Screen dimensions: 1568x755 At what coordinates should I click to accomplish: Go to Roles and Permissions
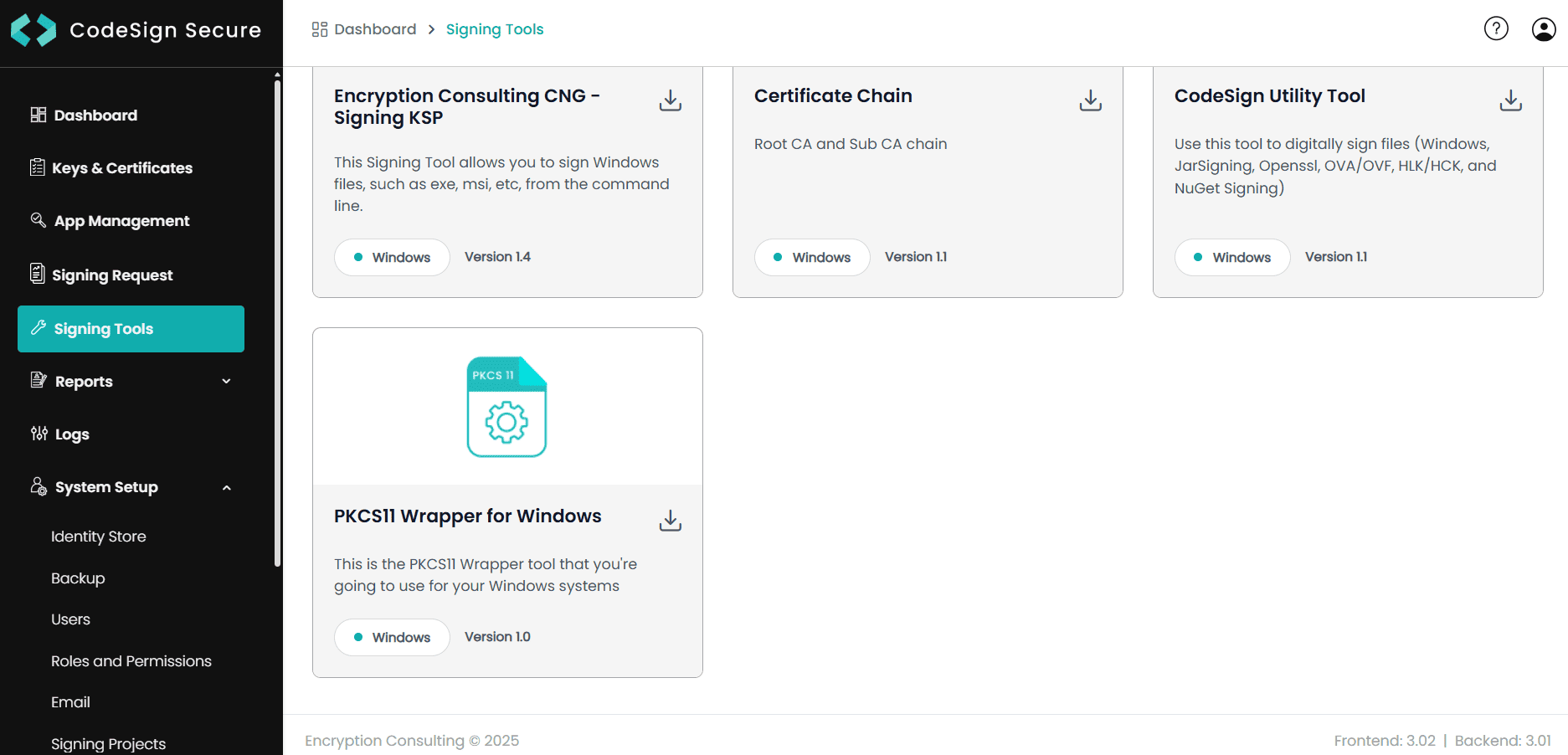click(131, 660)
